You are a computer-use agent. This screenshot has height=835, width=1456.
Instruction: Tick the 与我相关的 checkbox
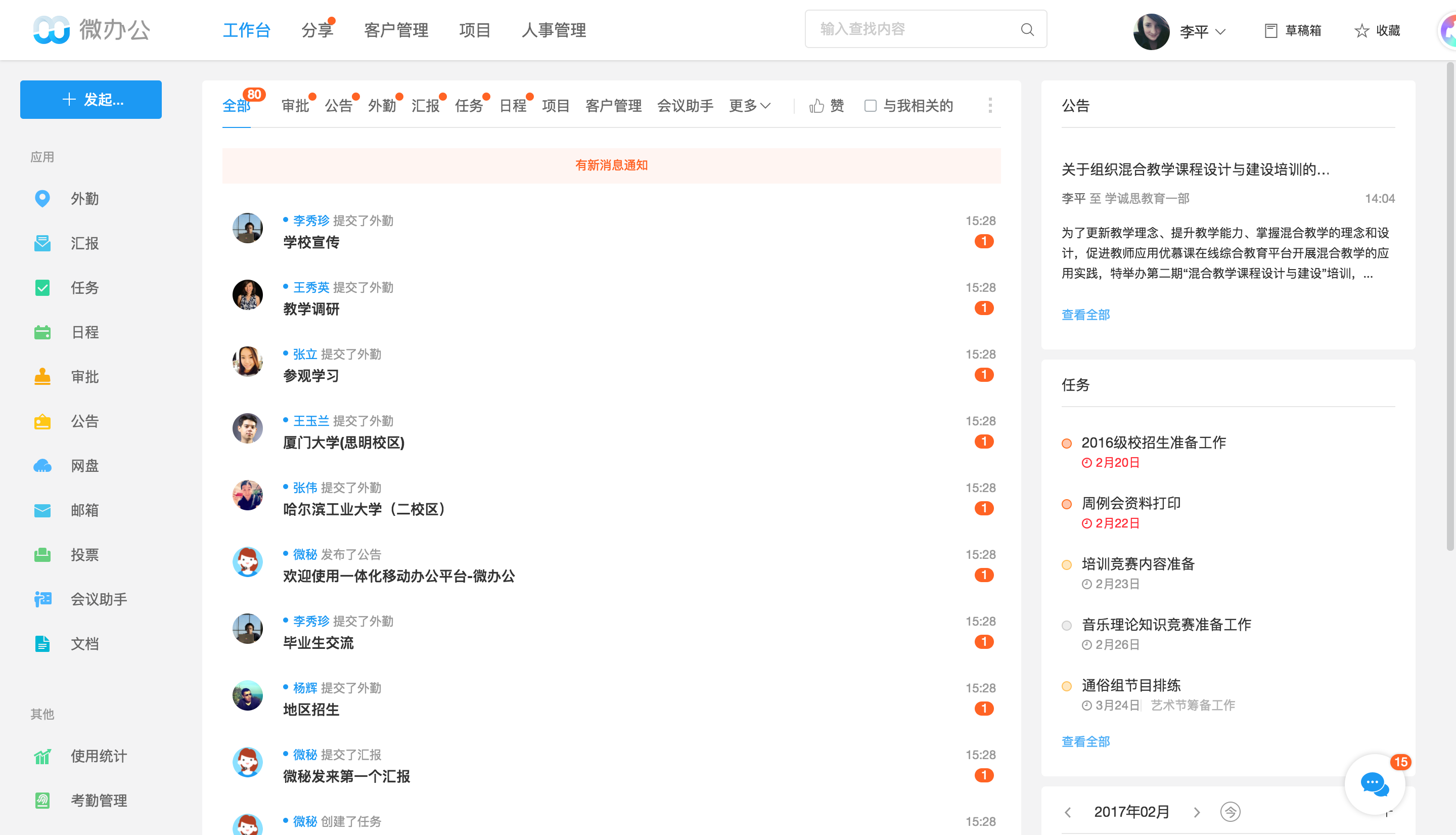tap(870, 106)
